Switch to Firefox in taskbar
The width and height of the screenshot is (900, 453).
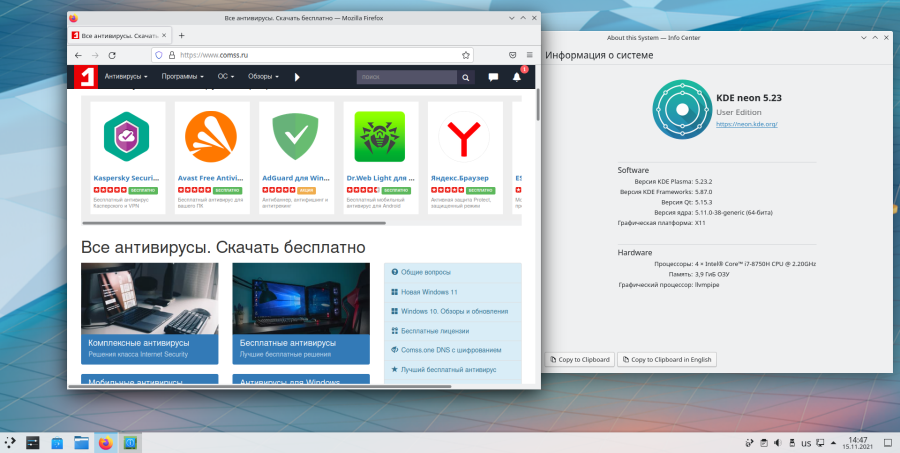coord(106,443)
